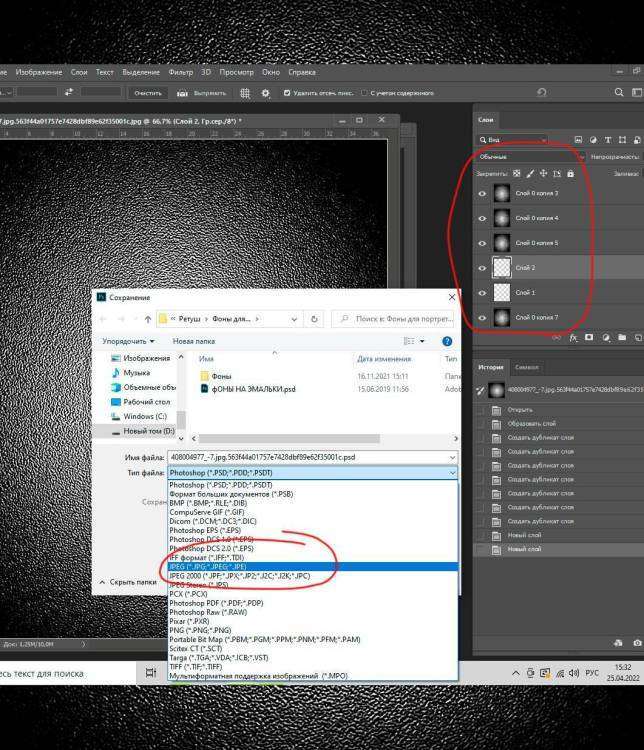Select the Слой 1 layer thumbnail
The image size is (644, 750).
[502, 293]
